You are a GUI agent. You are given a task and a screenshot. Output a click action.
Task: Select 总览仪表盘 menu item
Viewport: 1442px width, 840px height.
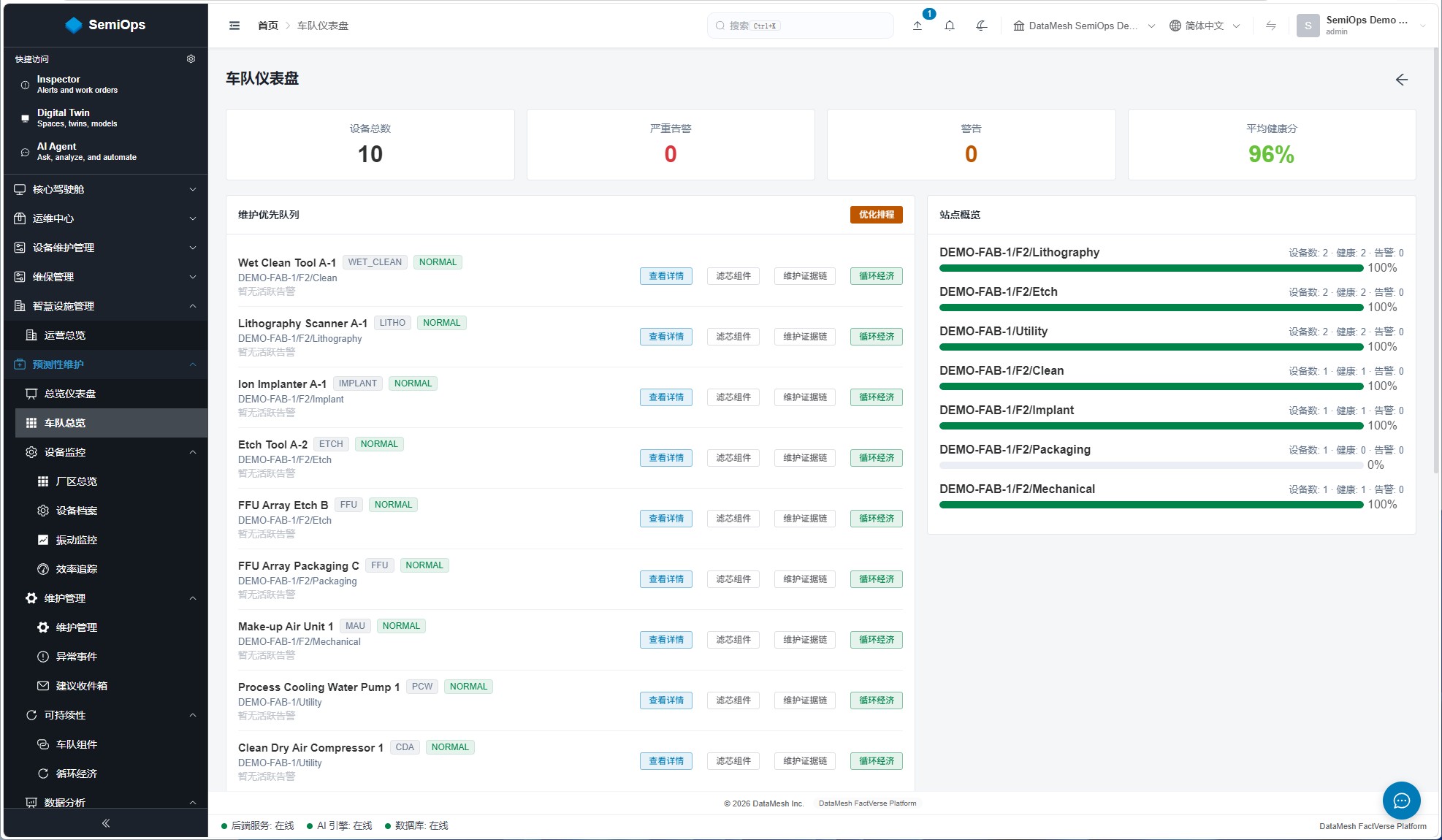pos(106,394)
